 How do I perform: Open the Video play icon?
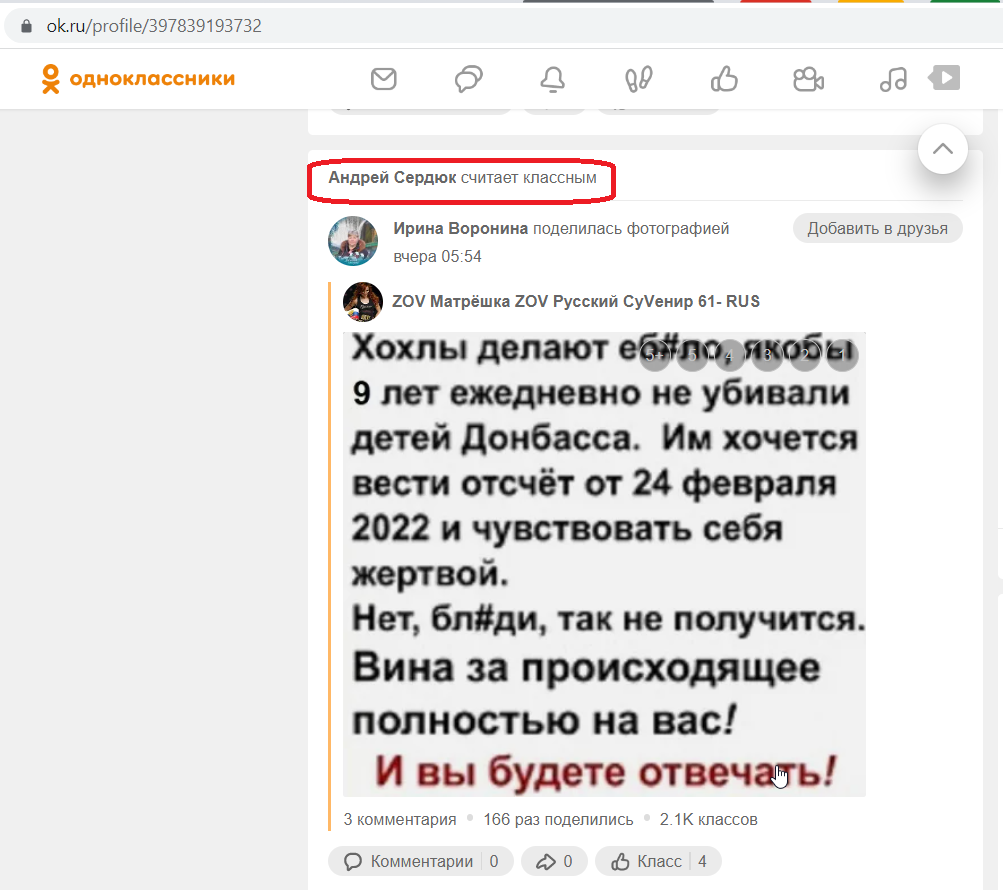[945, 78]
